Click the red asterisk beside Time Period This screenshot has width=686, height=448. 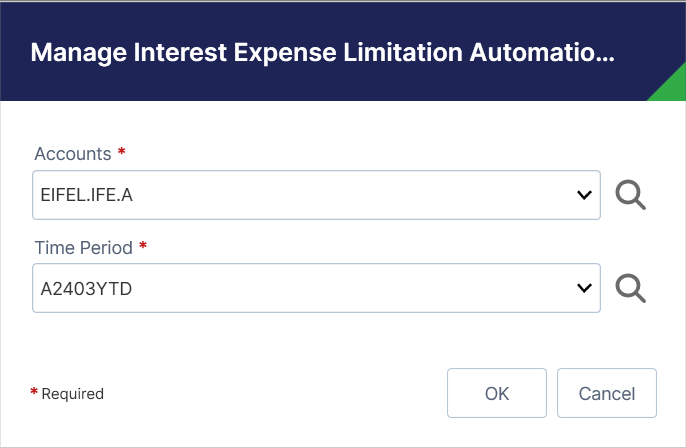143,246
